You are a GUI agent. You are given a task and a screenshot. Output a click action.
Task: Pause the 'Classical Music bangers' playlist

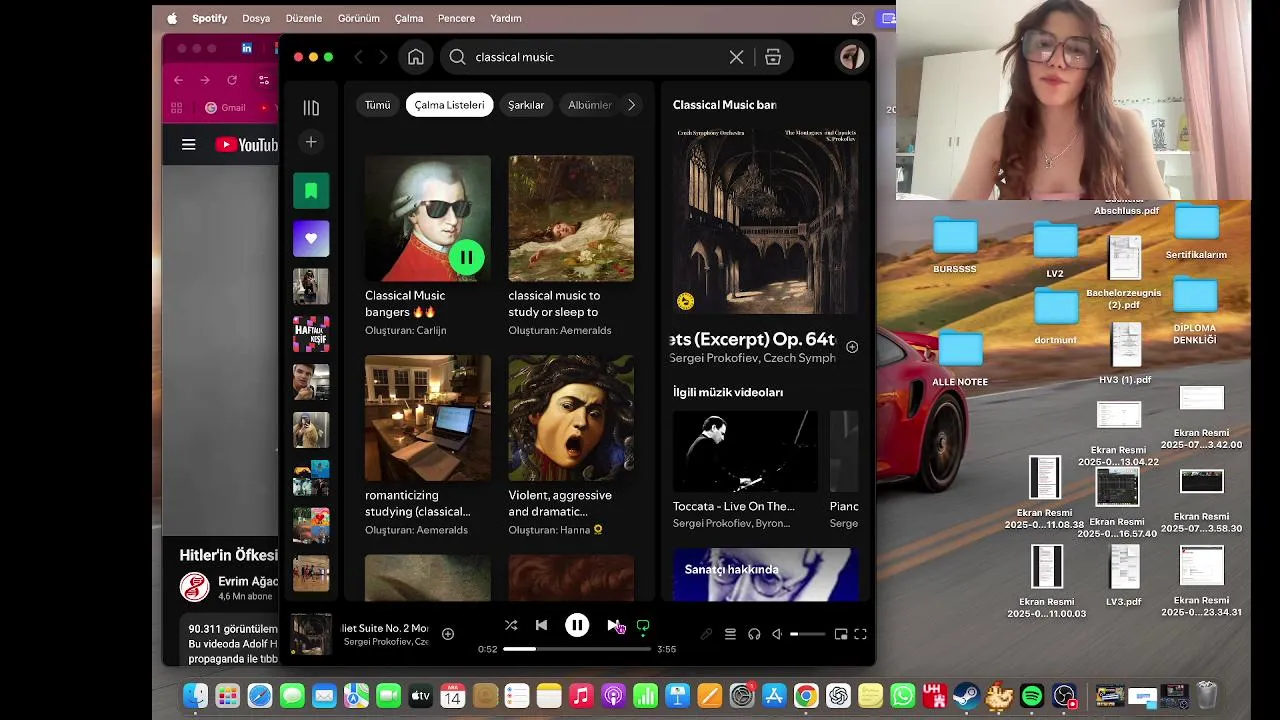click(x=466, y=257)
